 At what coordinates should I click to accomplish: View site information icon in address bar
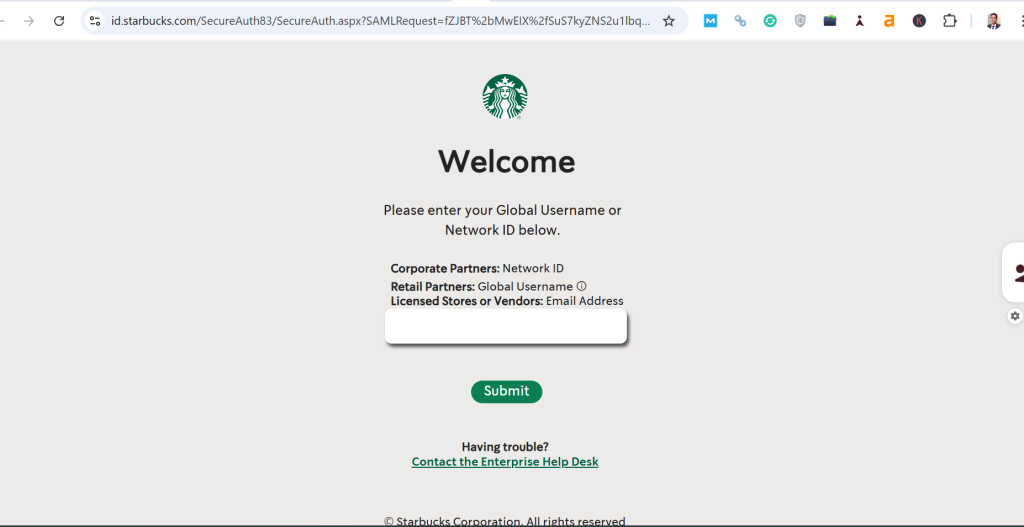[x=95, y=21]
